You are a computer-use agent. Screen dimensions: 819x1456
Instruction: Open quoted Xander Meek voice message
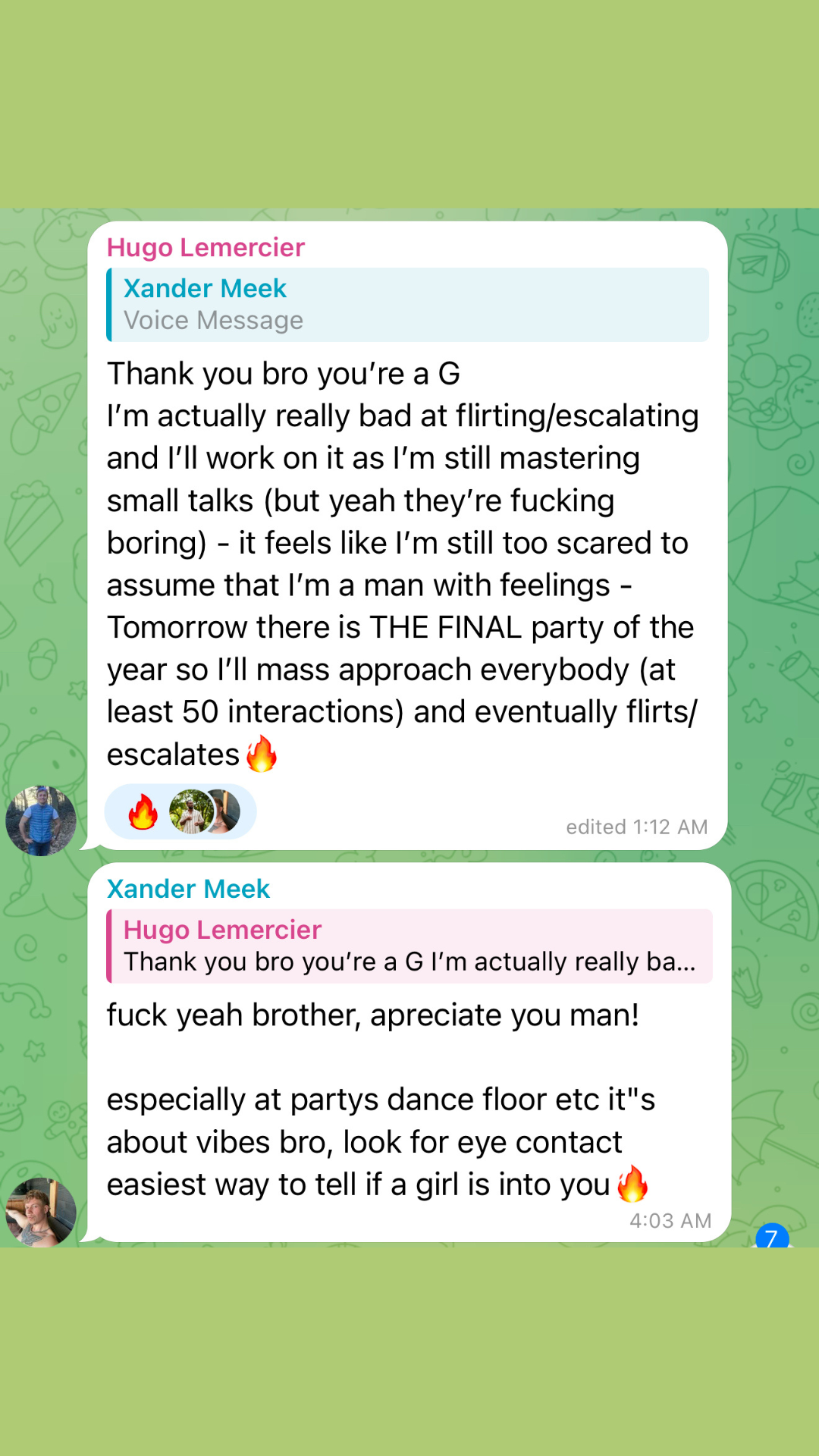click(x=408, y=305)
